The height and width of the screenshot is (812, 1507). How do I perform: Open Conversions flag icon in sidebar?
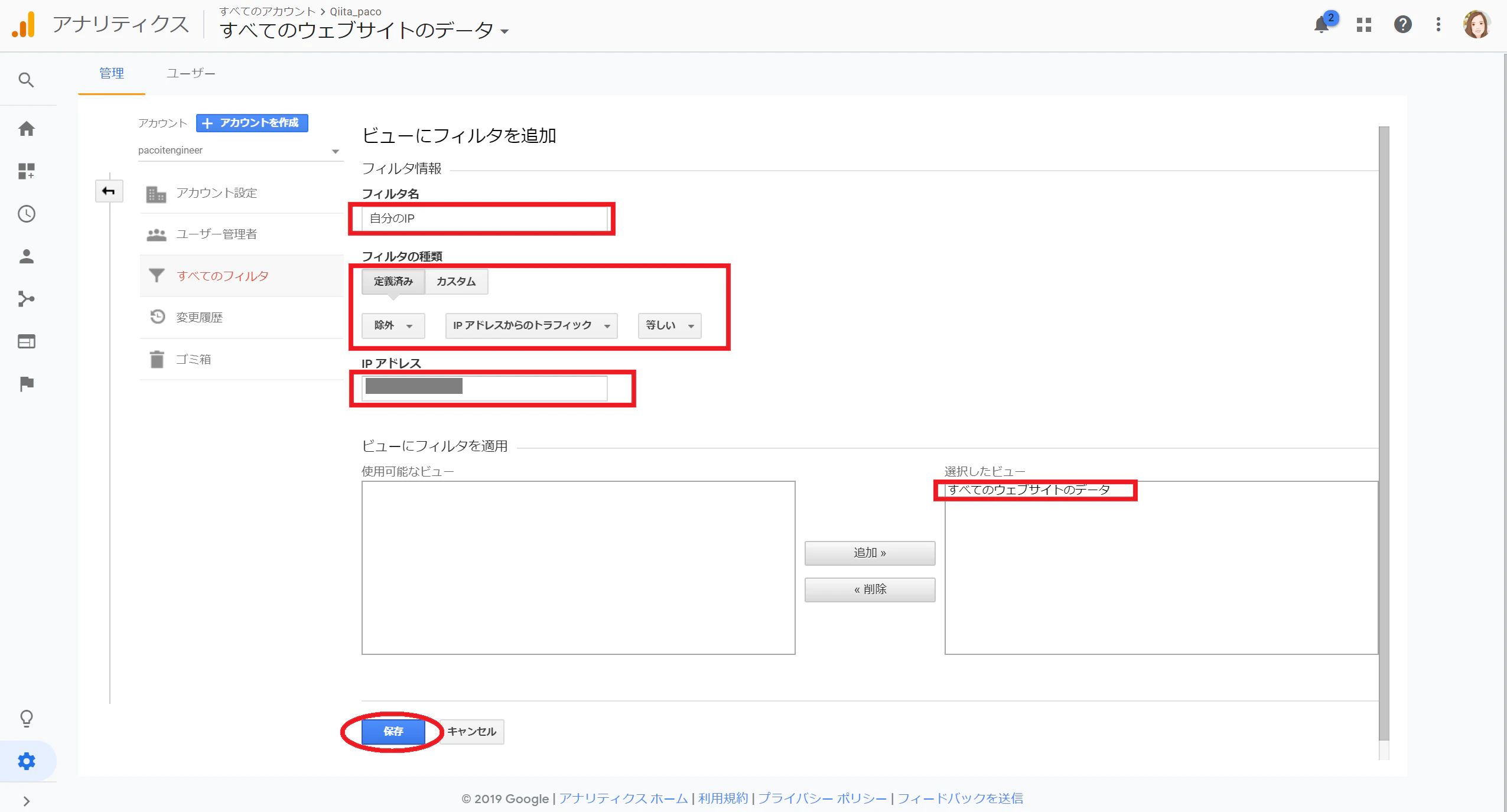pyautogui.click(x=26, y=384)
